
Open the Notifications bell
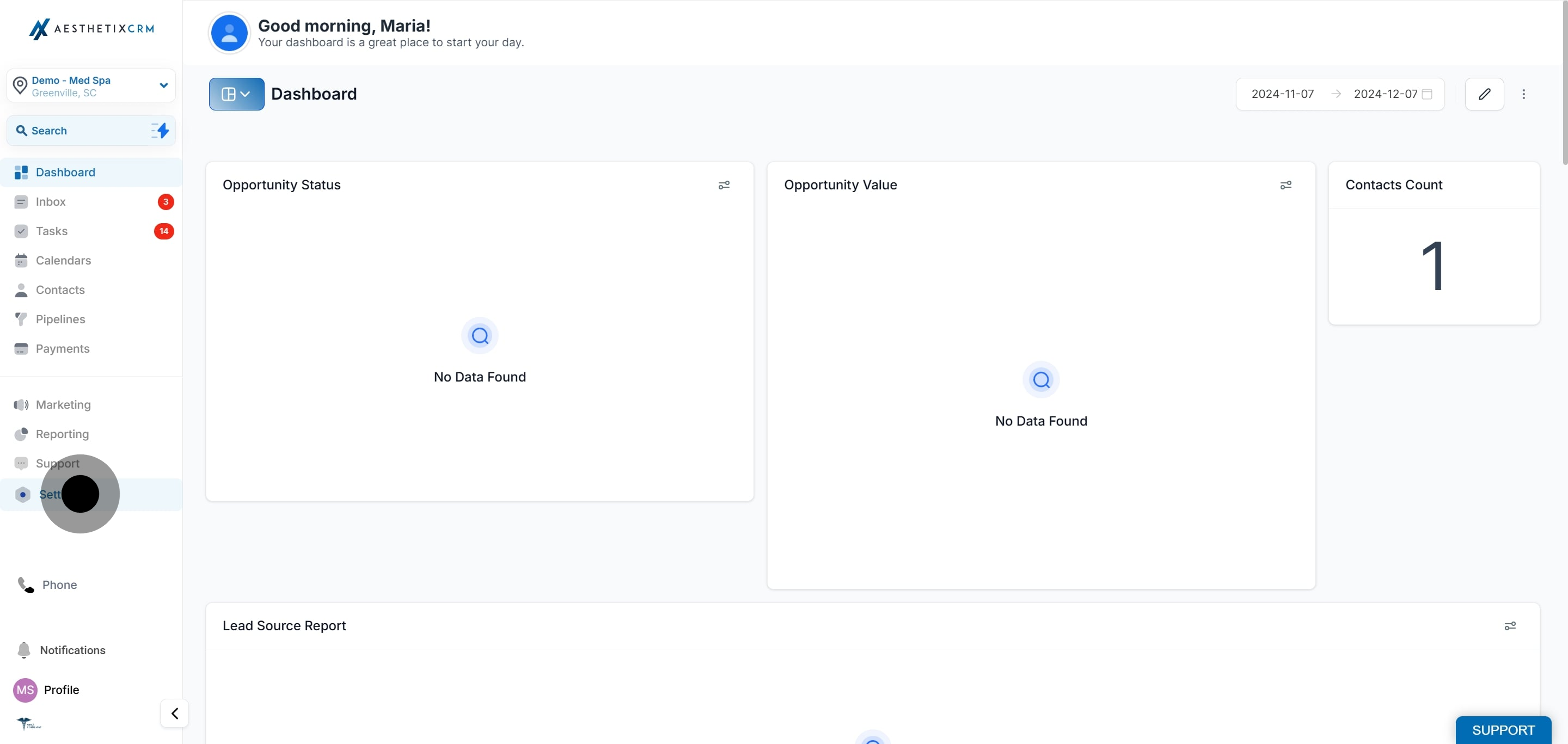coord(24,650)
